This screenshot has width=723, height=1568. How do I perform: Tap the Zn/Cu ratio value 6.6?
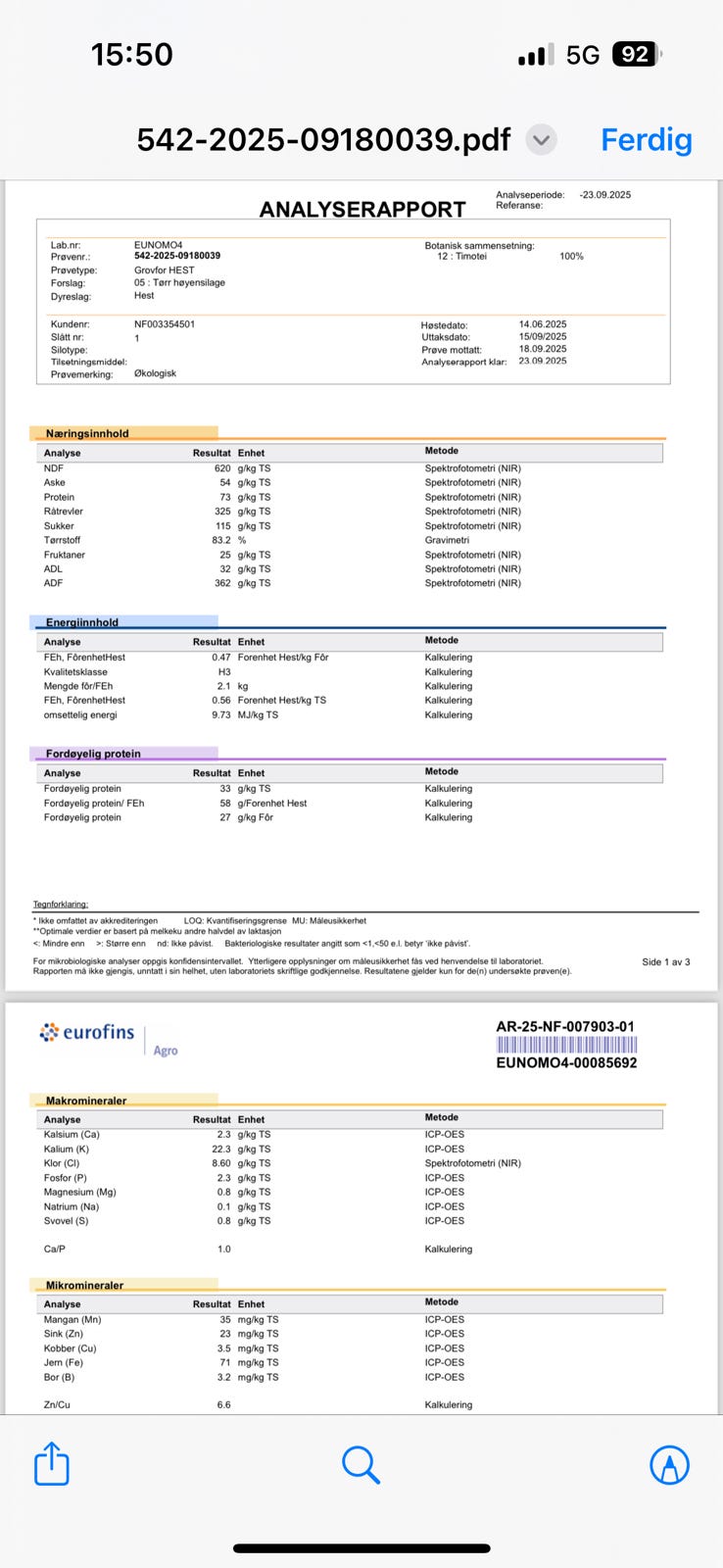pyautogui.click(x=224, y=1405)
